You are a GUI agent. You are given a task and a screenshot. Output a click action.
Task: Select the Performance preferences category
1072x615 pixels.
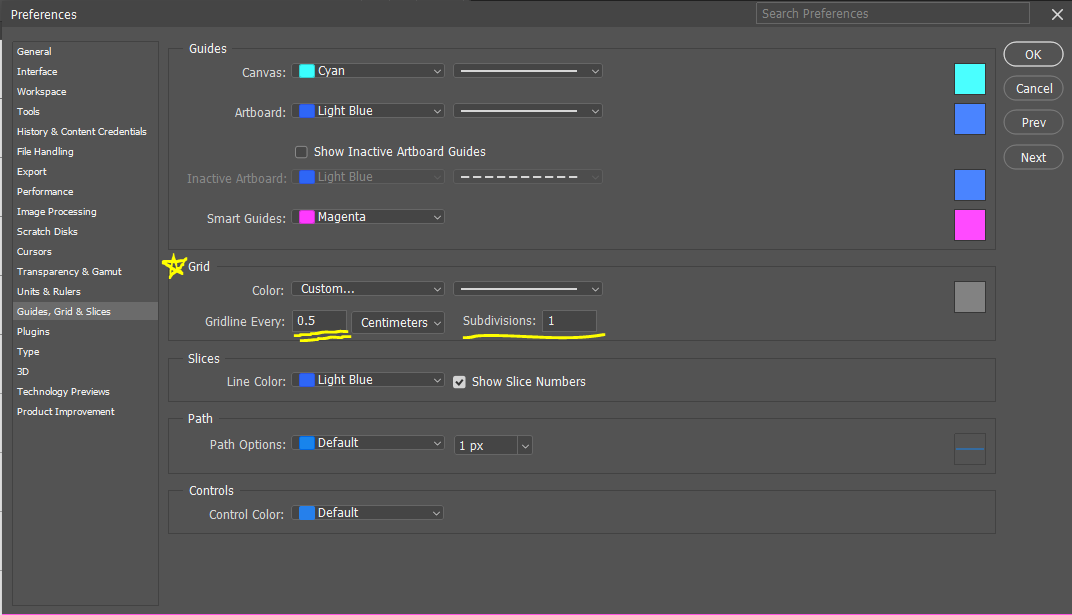(45, 192)
